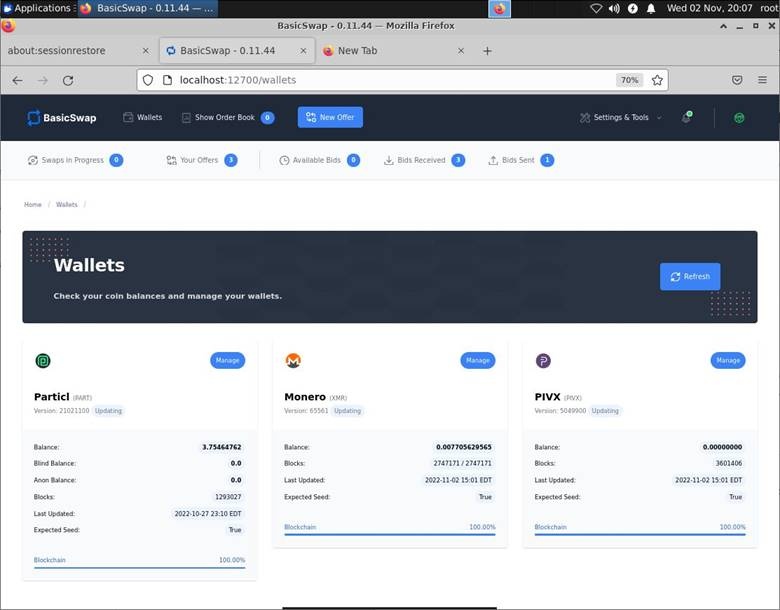Manage the Monero wallet
This screenshot has height=610, width=780.
coord(478,360)
